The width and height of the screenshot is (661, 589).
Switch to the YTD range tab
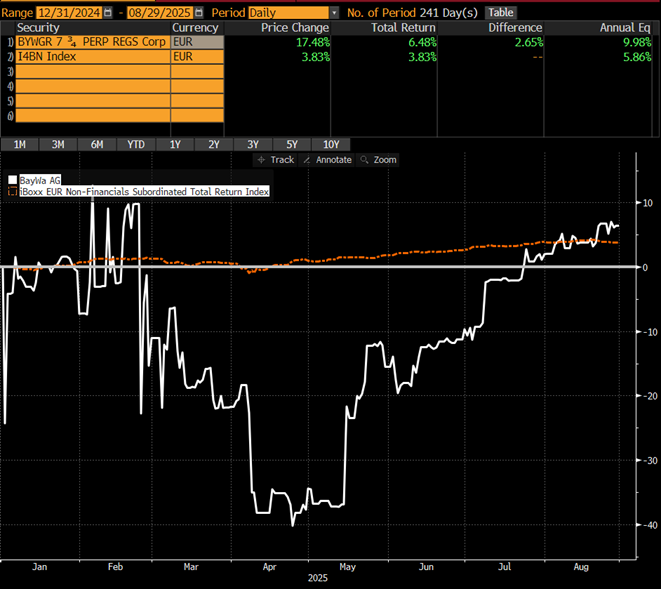click(136, 144)
